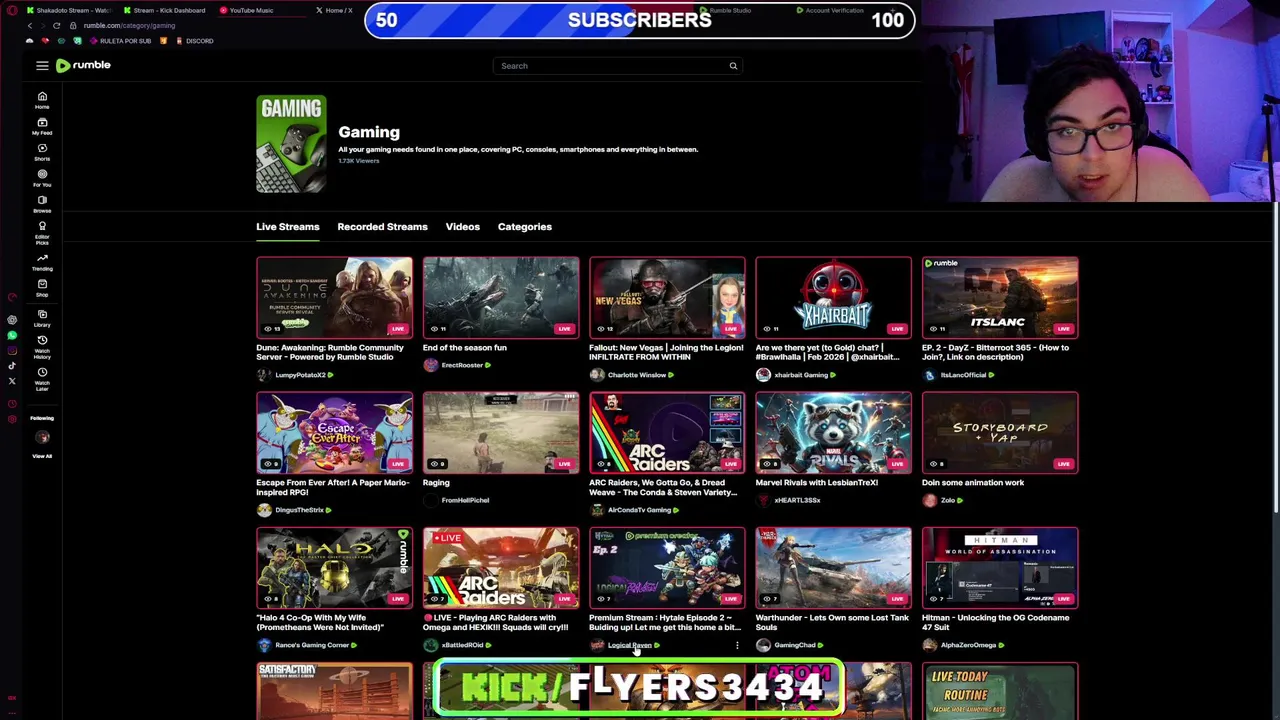Click View All under Following
Image resolution: width=1280 pixels, height=720 pixels.
coord(42,456)
